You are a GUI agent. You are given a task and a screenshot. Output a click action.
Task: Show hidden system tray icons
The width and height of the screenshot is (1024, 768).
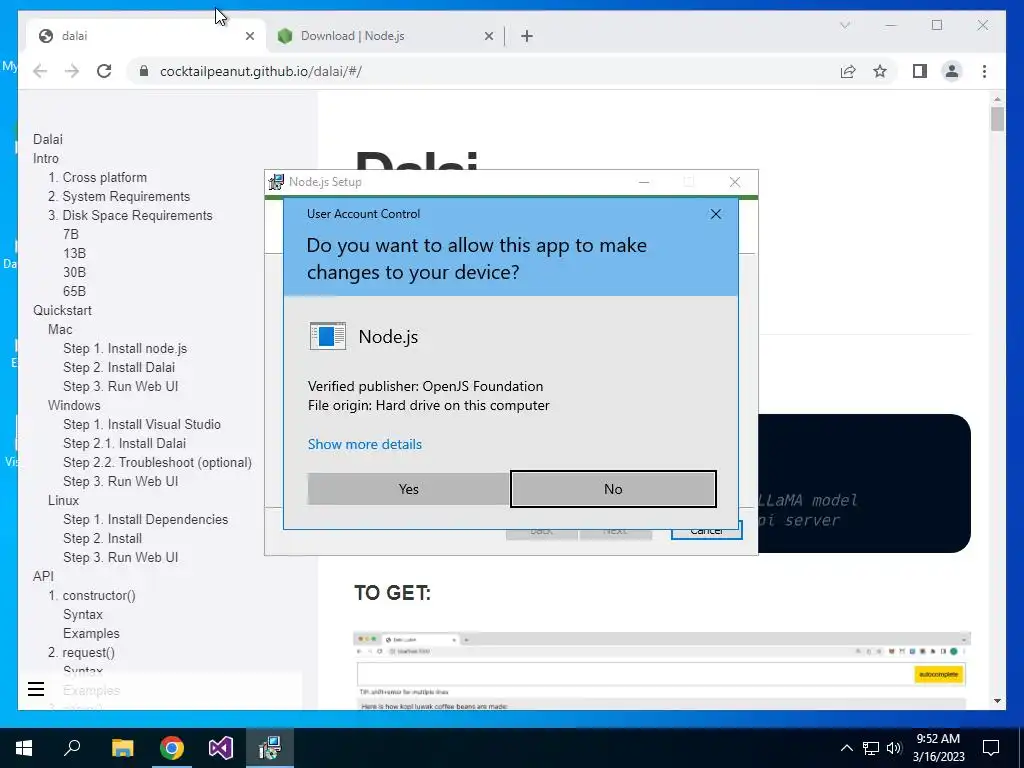(846, 748)
